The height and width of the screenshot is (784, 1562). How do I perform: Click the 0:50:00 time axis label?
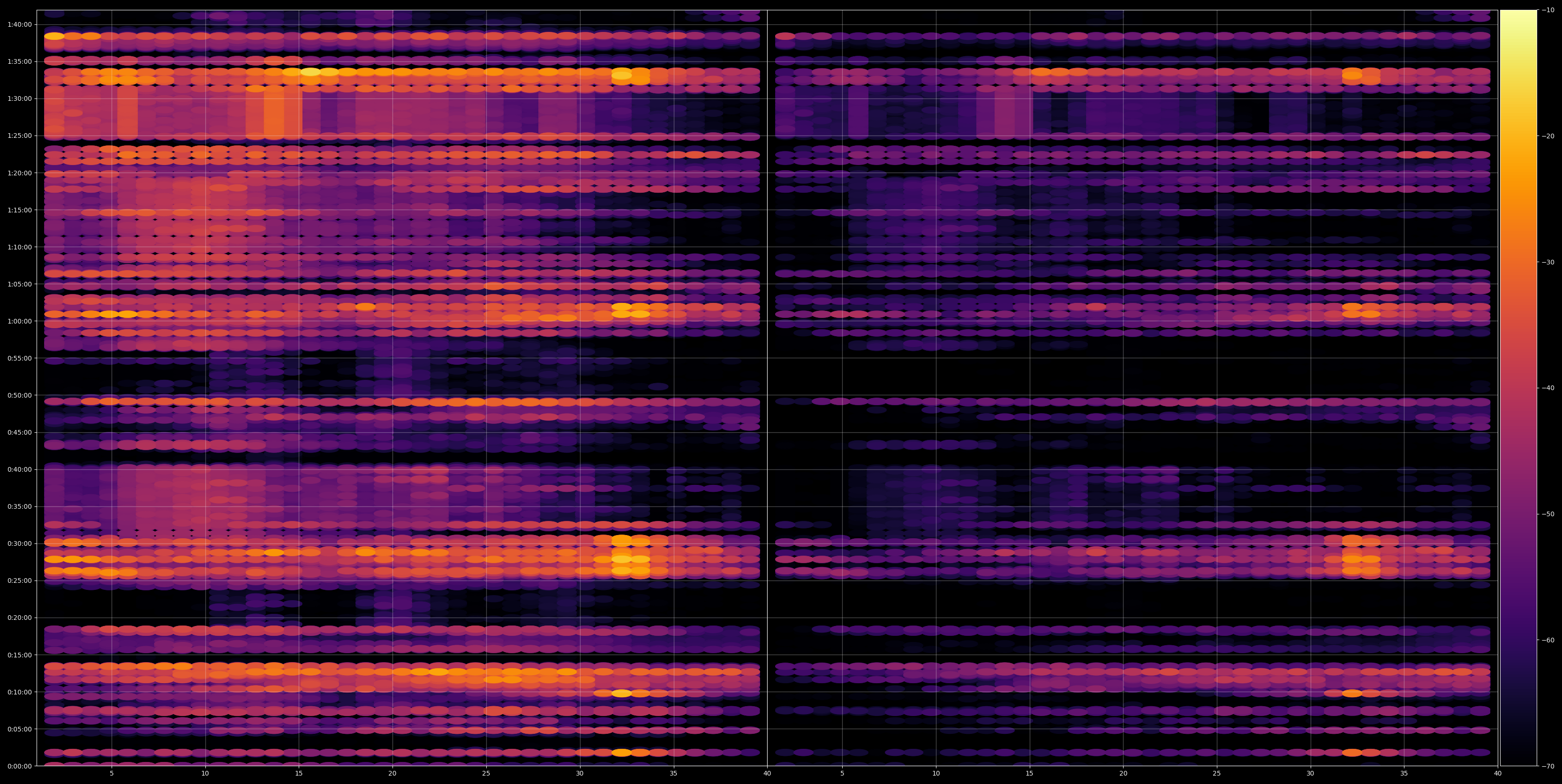pyautogui.click(x=19, y=395)
